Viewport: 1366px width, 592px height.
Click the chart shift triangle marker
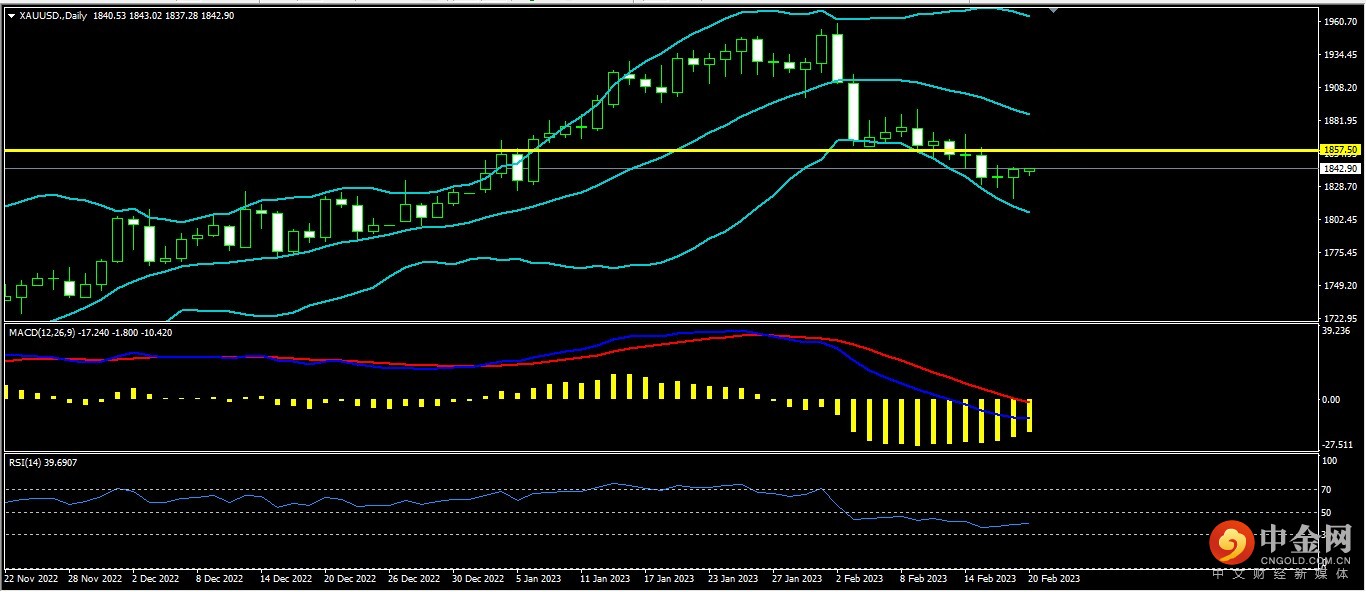coord(1052,10)
